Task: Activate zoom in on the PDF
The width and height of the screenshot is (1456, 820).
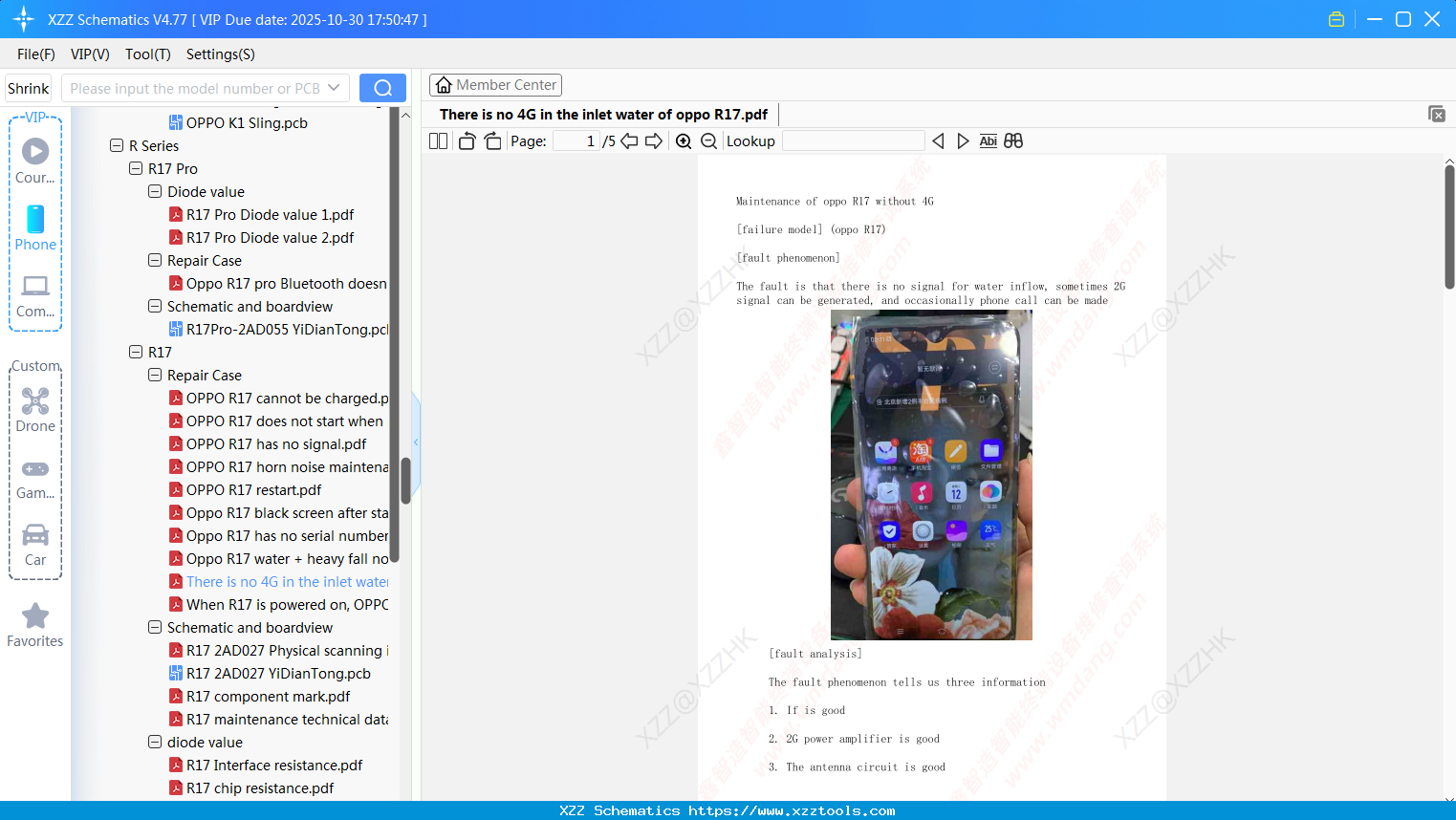Action: click(x=684, y=140)
